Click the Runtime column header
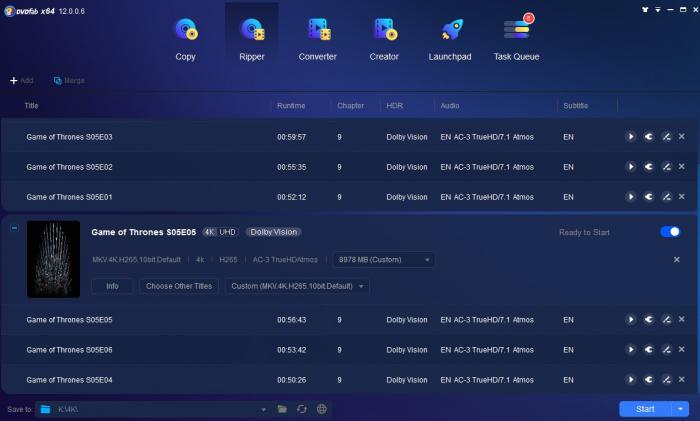This screenshot has height=421, width=700. click(x=291, y=105)
